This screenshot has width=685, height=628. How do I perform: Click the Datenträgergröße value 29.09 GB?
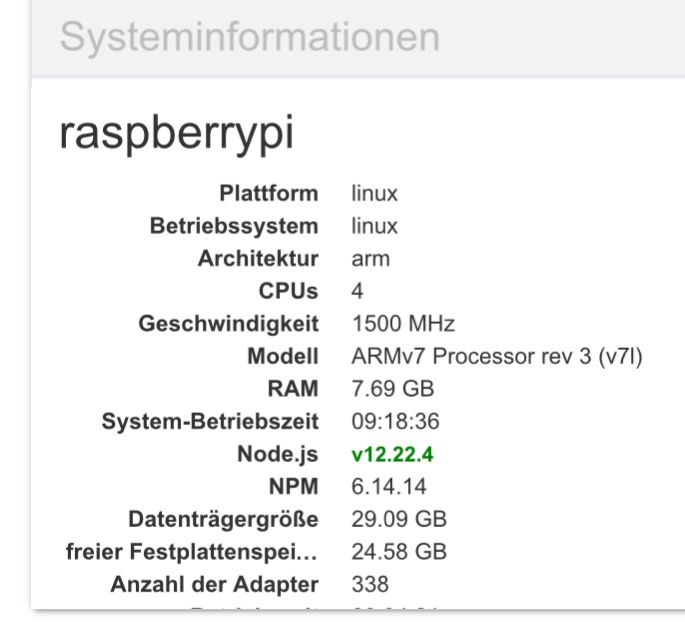point(399,520)
